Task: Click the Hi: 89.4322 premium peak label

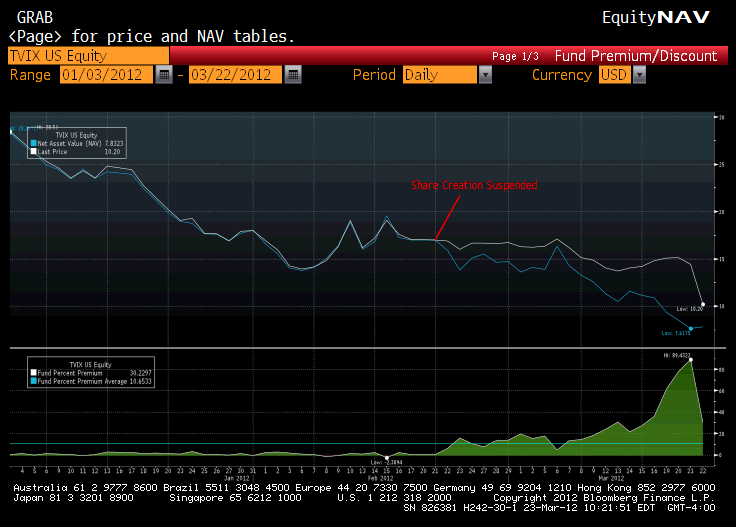Action: point(677,355)
